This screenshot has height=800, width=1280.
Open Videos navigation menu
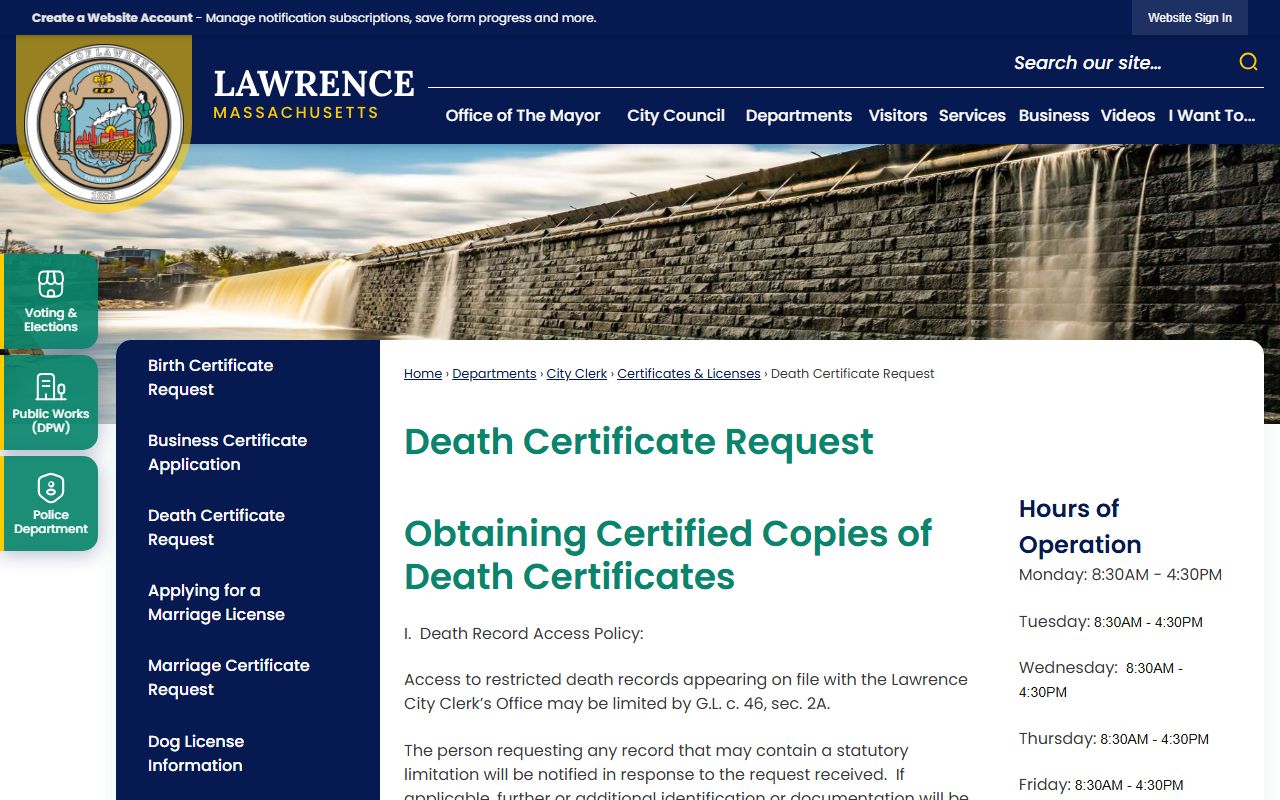[1128, 115]
